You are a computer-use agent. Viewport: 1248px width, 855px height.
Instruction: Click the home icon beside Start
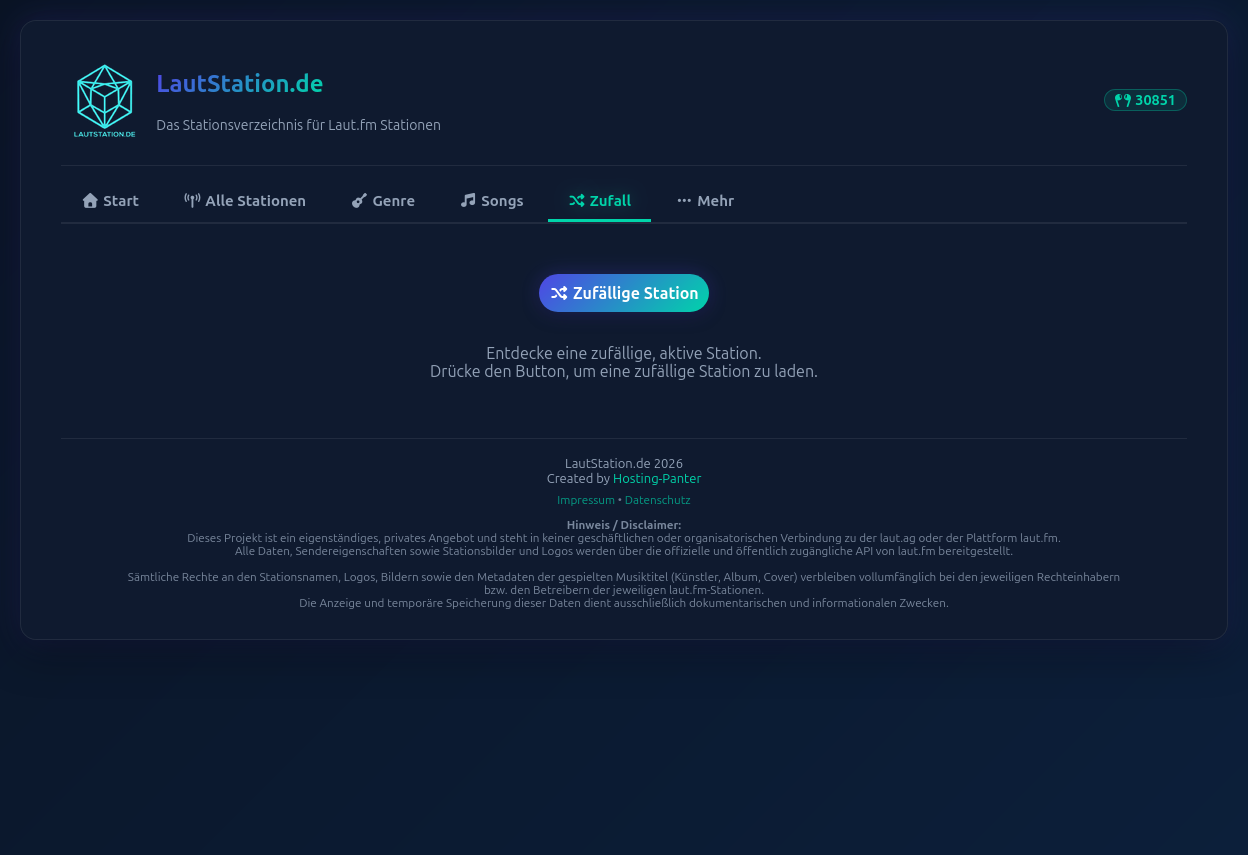point(90,200)
